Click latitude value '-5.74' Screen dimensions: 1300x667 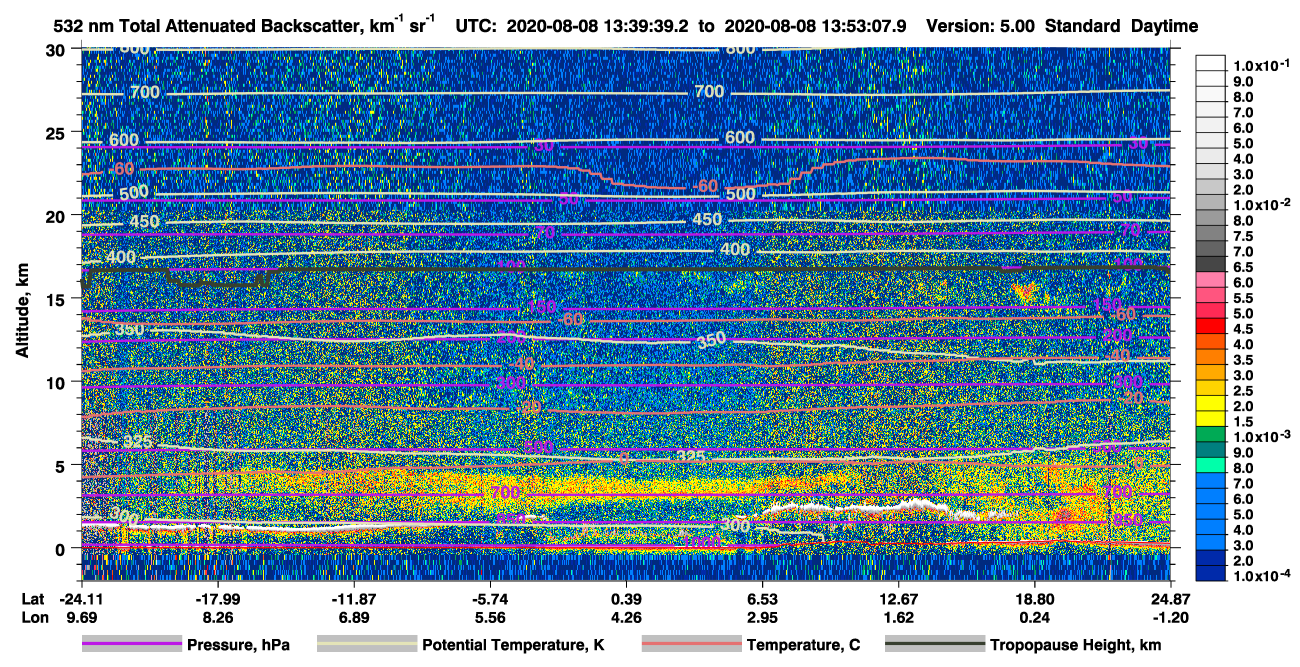click(x=490, y=599)
